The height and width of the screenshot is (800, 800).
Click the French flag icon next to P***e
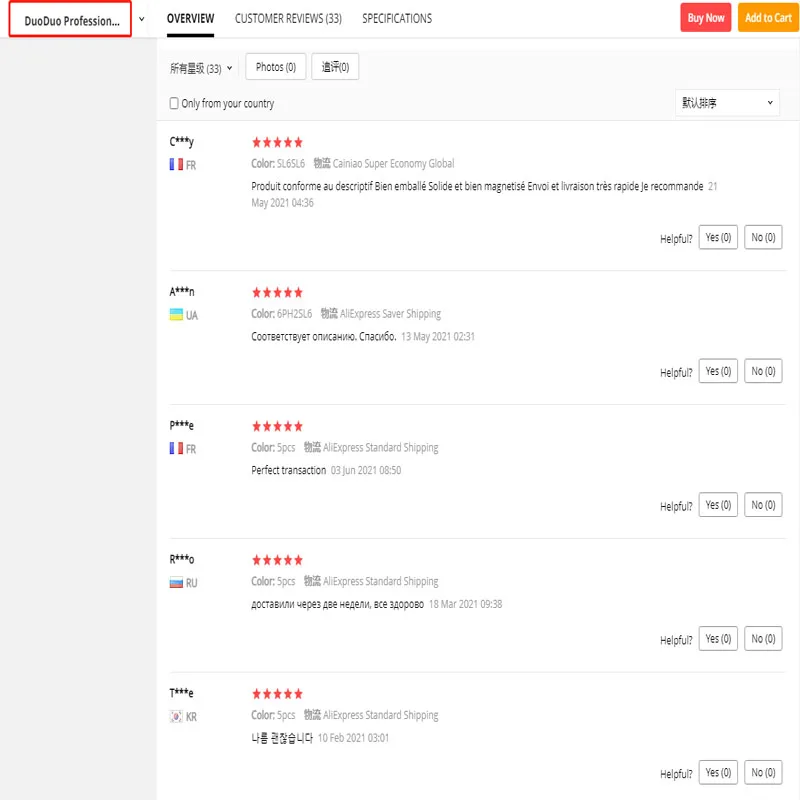(176, 448)
